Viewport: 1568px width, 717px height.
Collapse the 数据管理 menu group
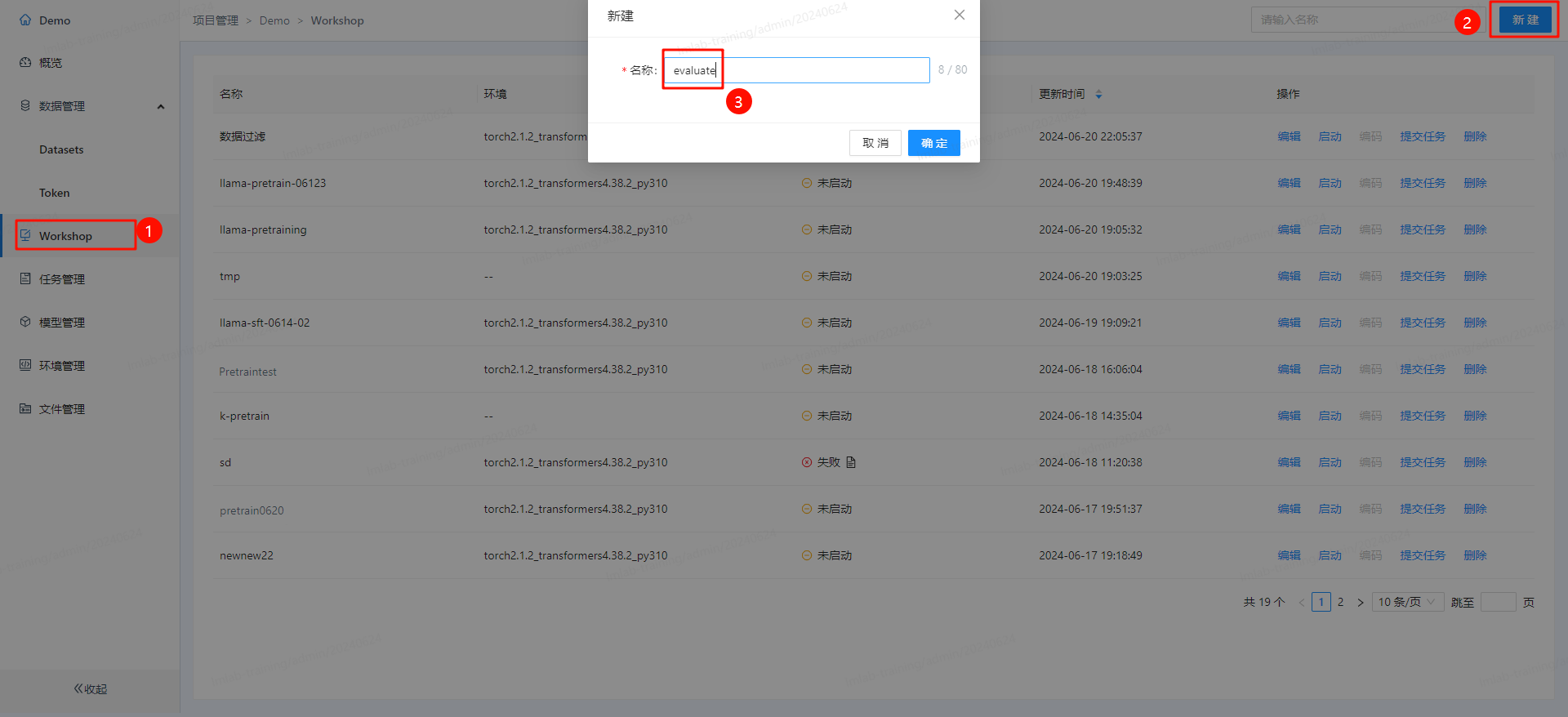[x=161, y=106]
